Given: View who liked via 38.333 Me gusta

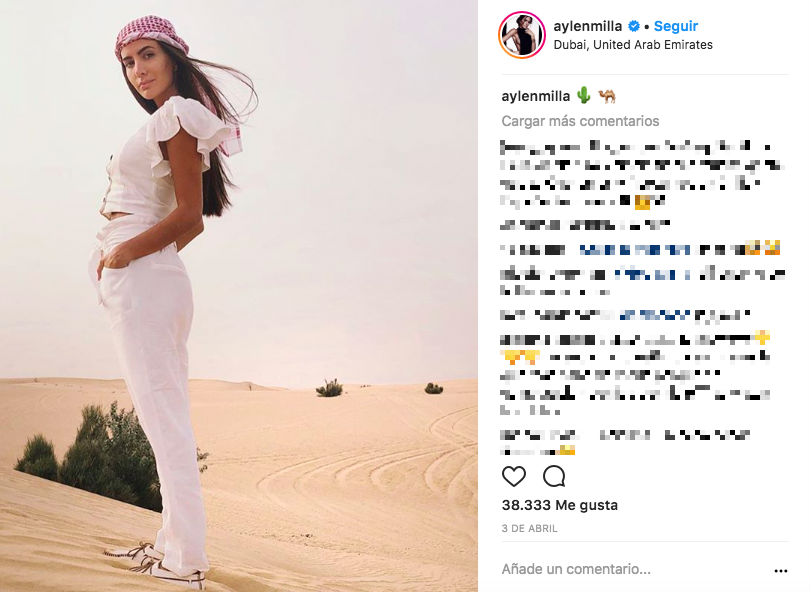Looking at the screenshot, I should (x=560, y=505).
